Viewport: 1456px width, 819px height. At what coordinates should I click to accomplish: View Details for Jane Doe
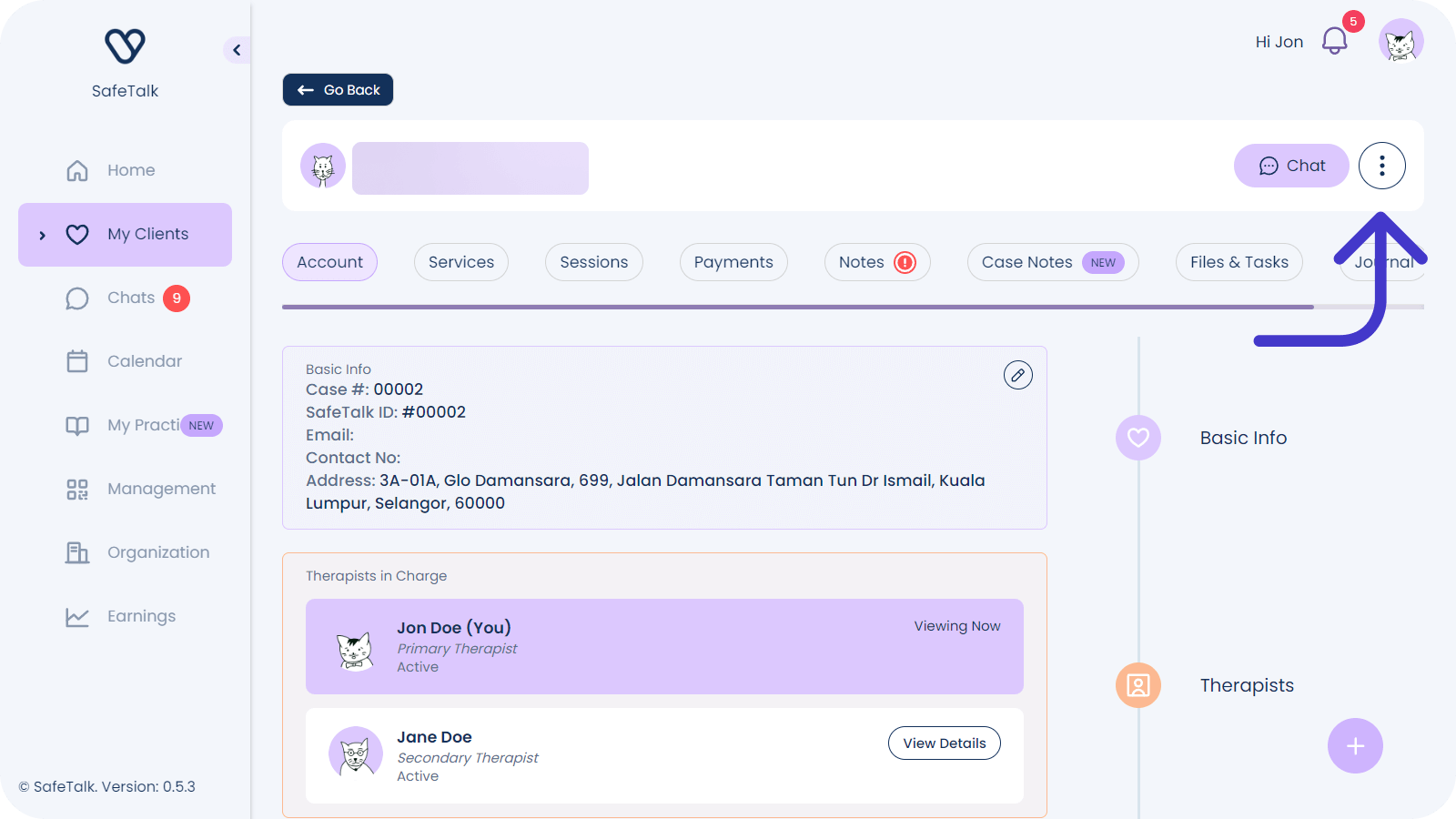pyautogui.click(x=944, y=743)
